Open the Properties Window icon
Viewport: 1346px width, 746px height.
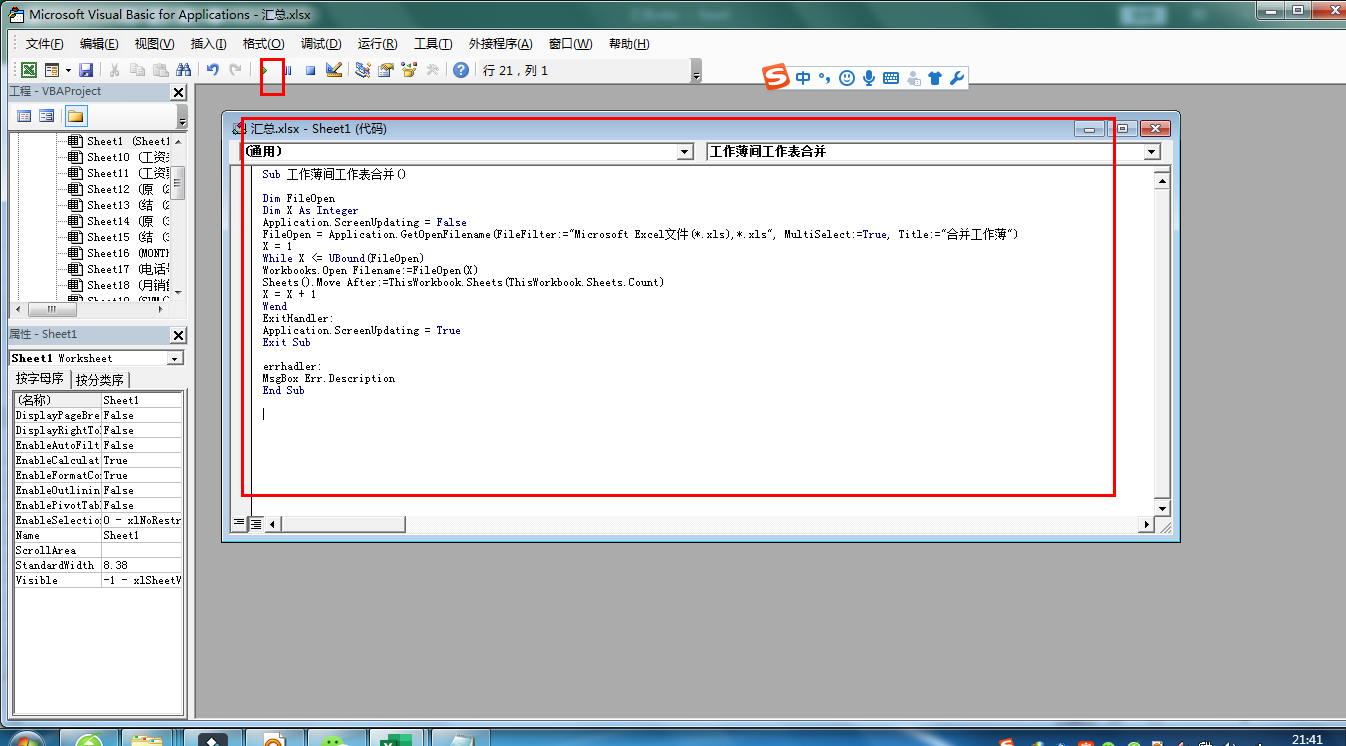click(x=386, y=70)
